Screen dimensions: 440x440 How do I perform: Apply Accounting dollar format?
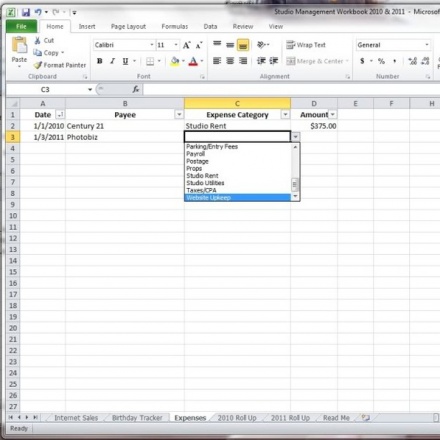[362, 61]
